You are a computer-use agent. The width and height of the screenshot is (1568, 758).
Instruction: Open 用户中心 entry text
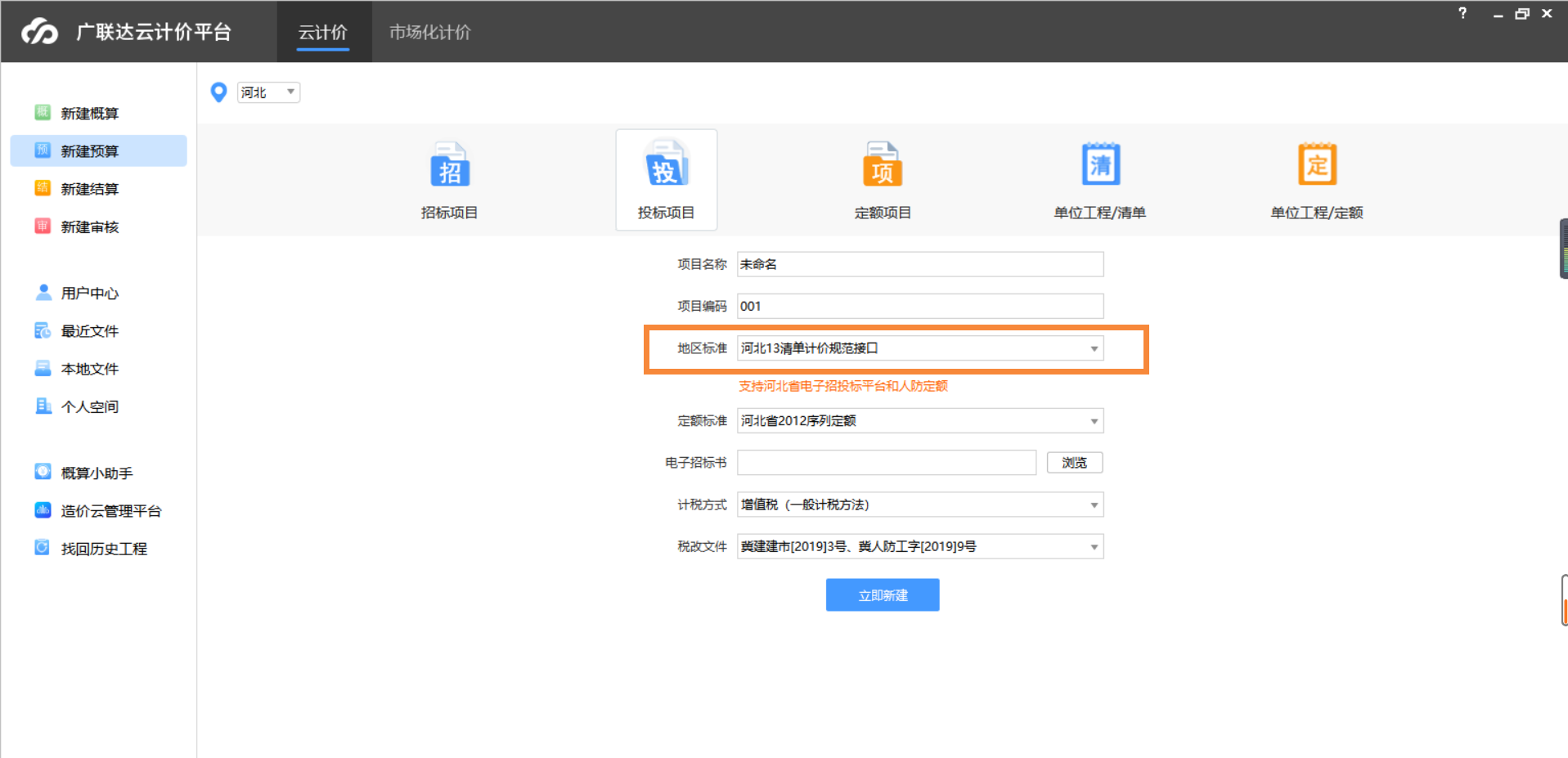tap(90, 293)
